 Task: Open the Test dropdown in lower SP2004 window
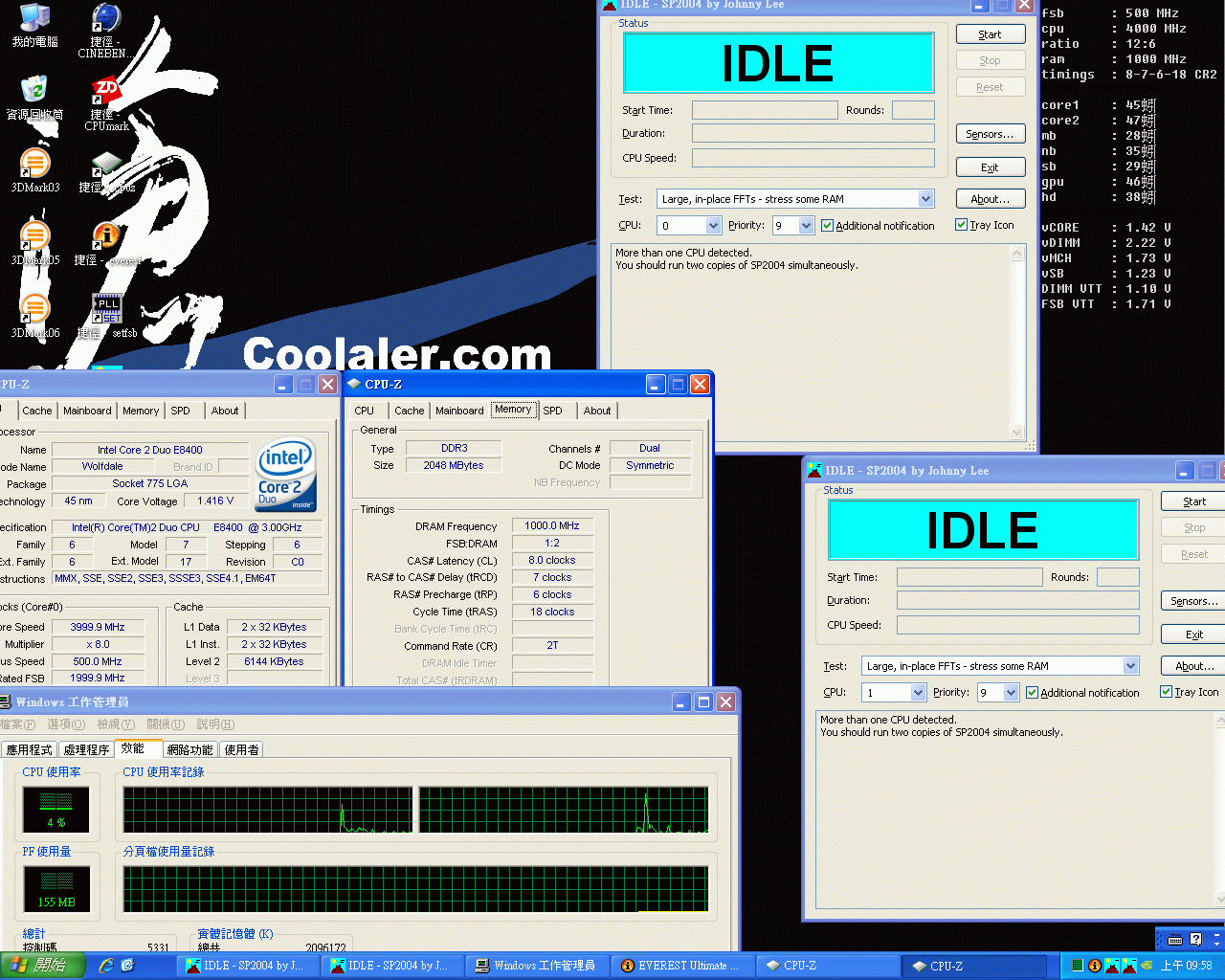pyautogui.click(x=1130, y=666)
